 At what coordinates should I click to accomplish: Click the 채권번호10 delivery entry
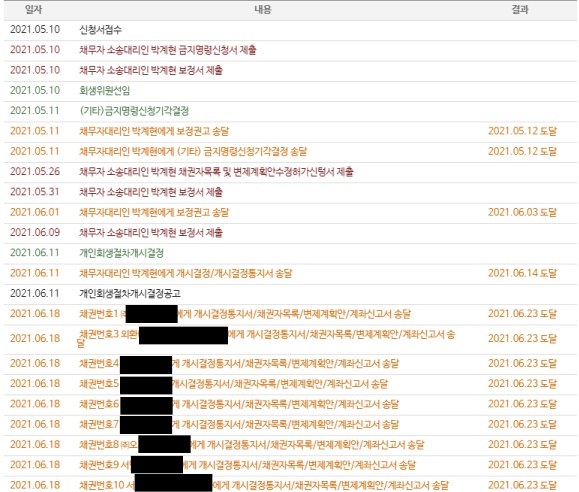tap(264, 485)
